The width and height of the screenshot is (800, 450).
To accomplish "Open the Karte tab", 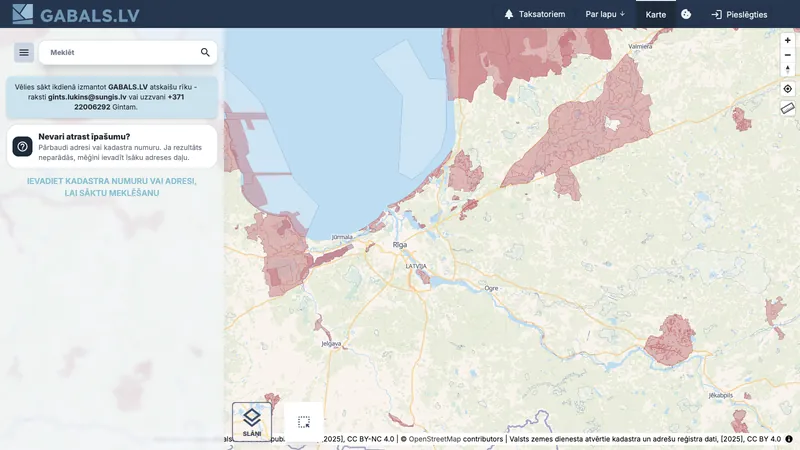I will pos(656,14).
